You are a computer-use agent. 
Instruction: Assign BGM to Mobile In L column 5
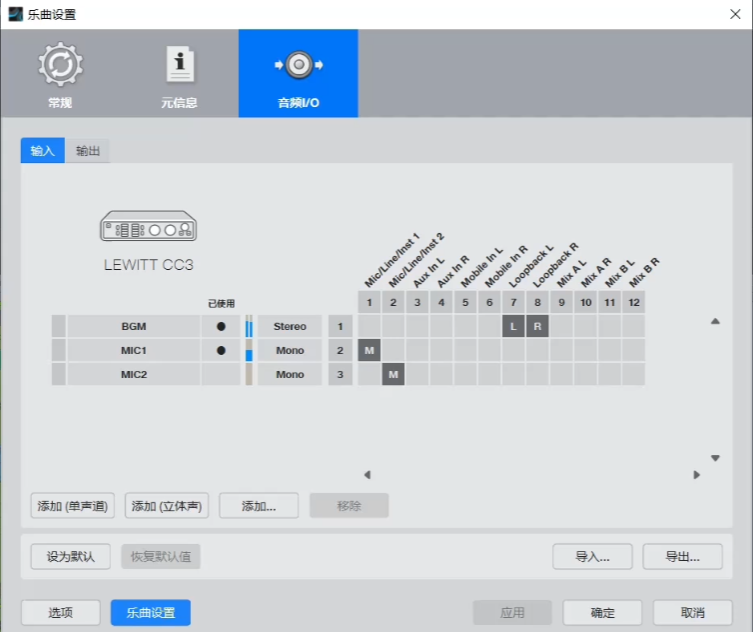pyautogui.click(x=465, y=327)
